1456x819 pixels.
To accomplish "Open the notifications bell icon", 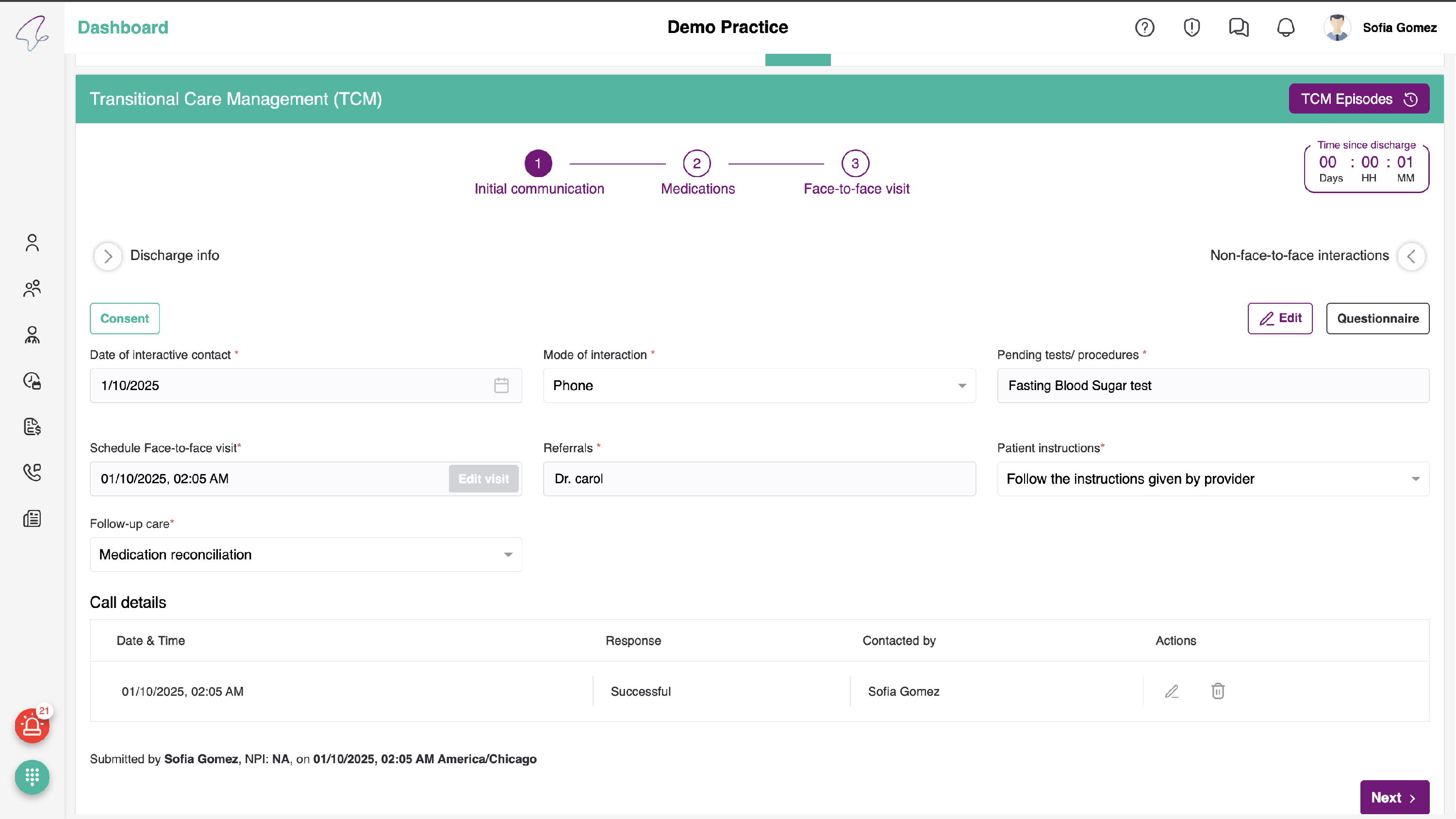I will coord(1285,27).
